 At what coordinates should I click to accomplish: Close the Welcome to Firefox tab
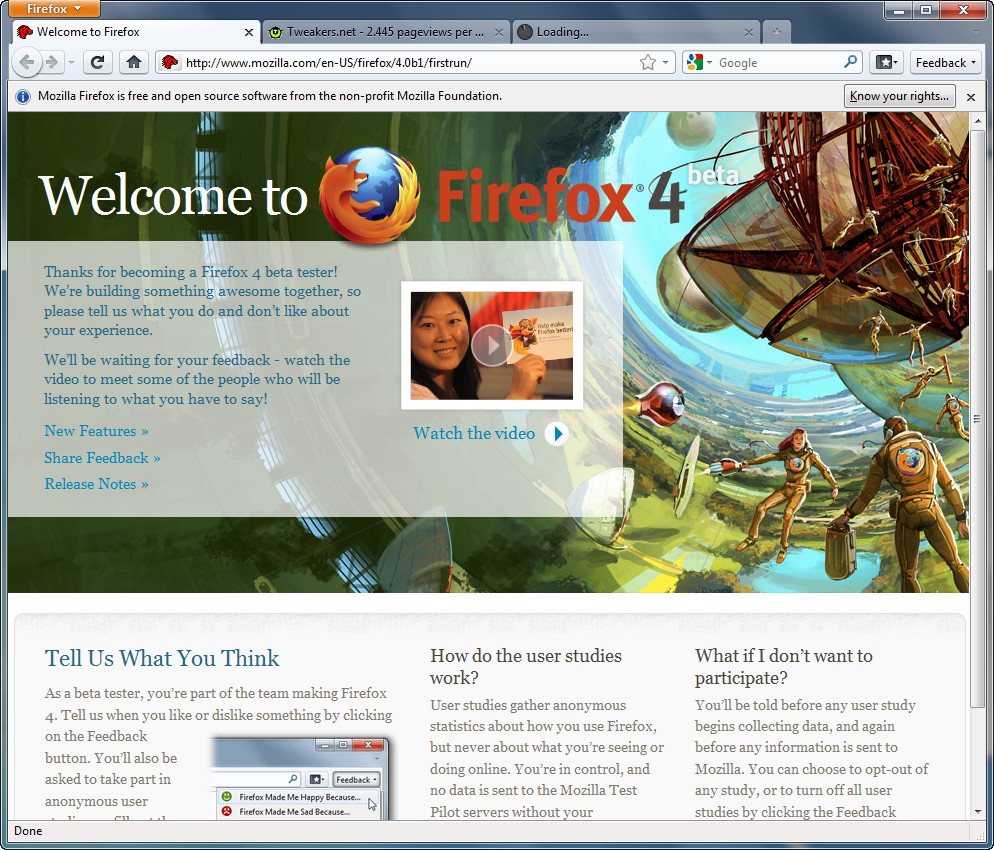(x=248, y=32)
